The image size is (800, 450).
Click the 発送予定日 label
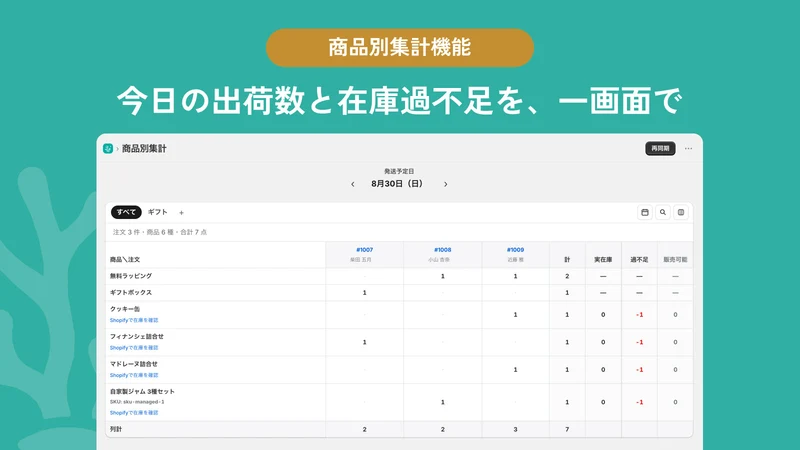(x=399, y=171)
